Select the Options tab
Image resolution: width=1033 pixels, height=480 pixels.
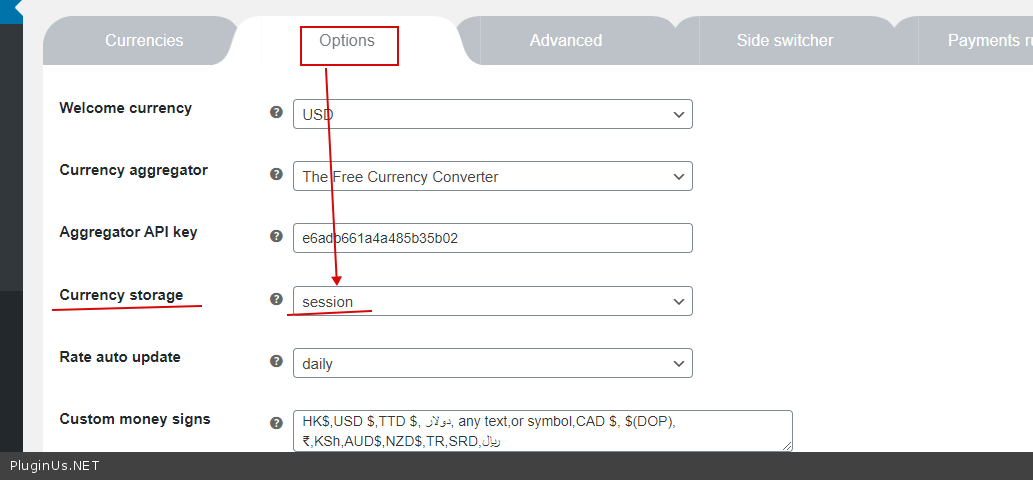pos(347,41)
